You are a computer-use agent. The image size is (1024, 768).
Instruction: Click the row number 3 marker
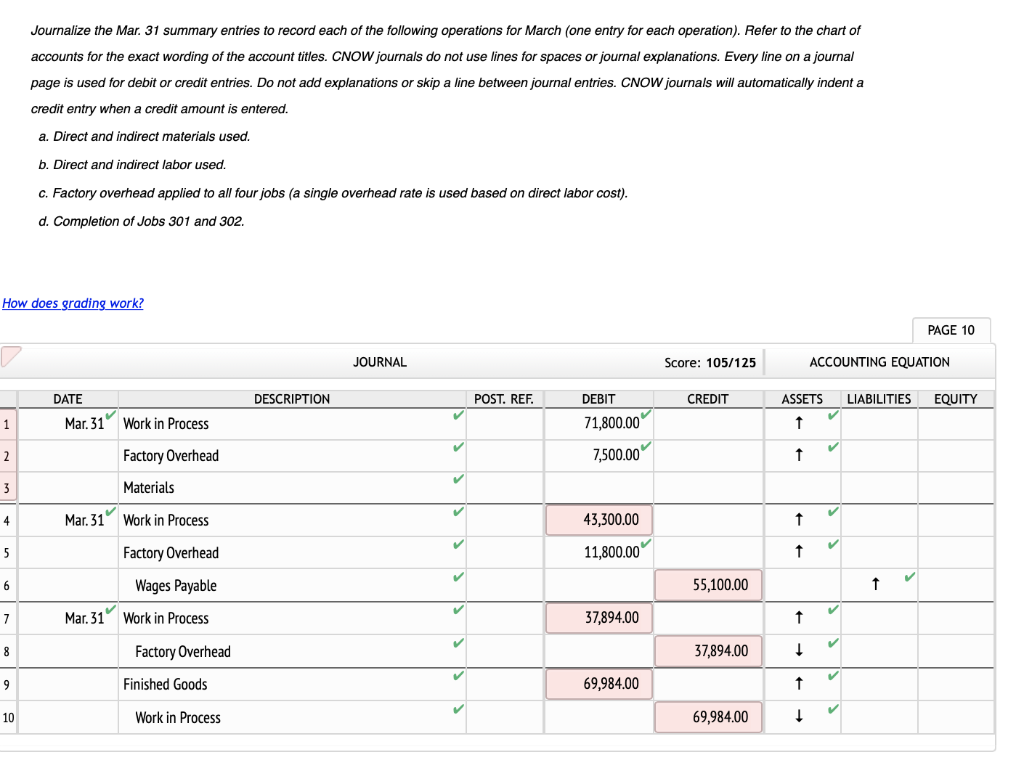click(7, 488)
